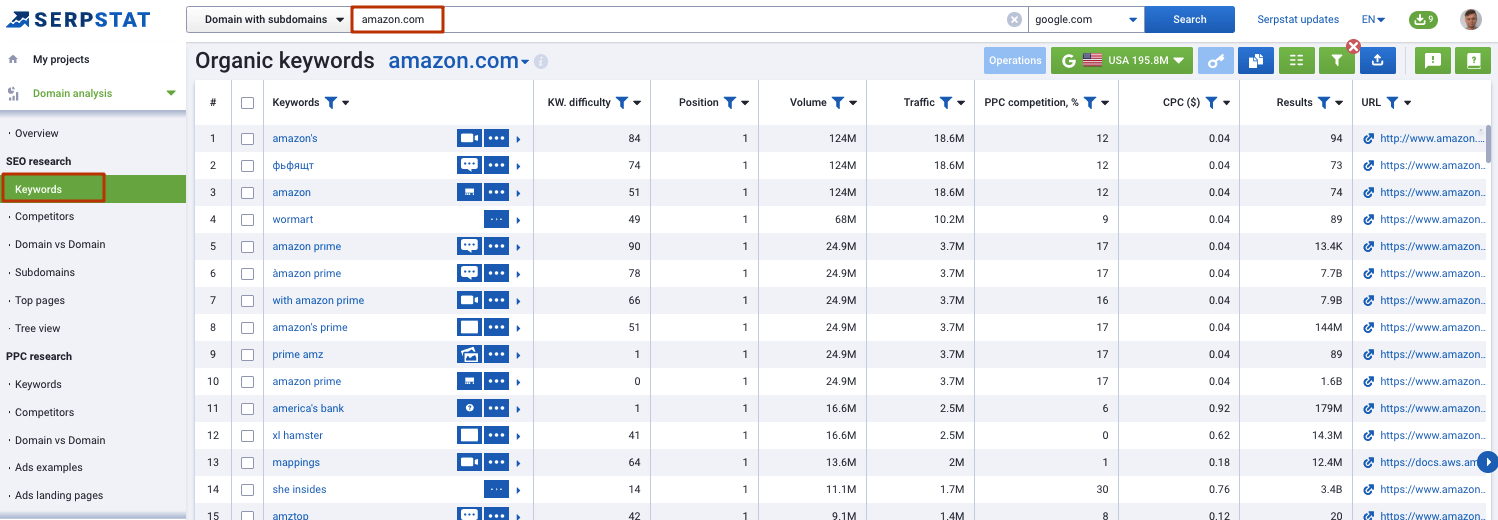
Task: Open the green filter funnel button
Action: 1336,61
